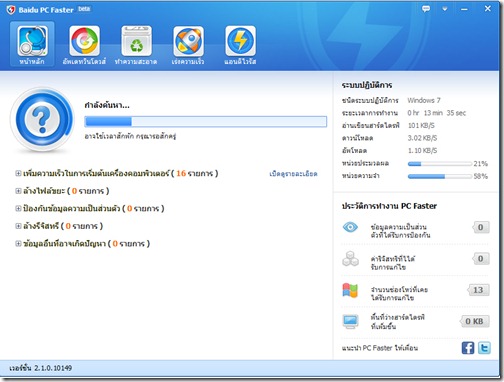Click the recommend PC Faster to friends text

(380, 348)
